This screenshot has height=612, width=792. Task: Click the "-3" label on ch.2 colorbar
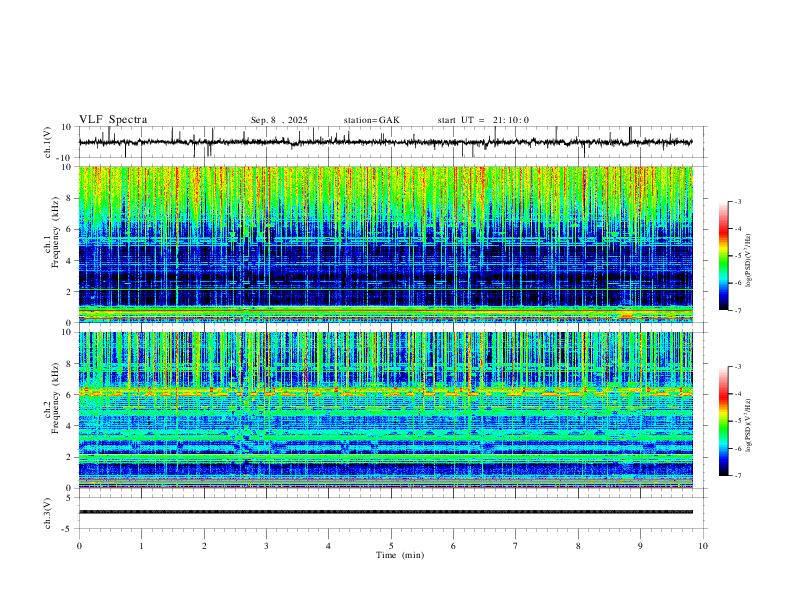(738, 367)
